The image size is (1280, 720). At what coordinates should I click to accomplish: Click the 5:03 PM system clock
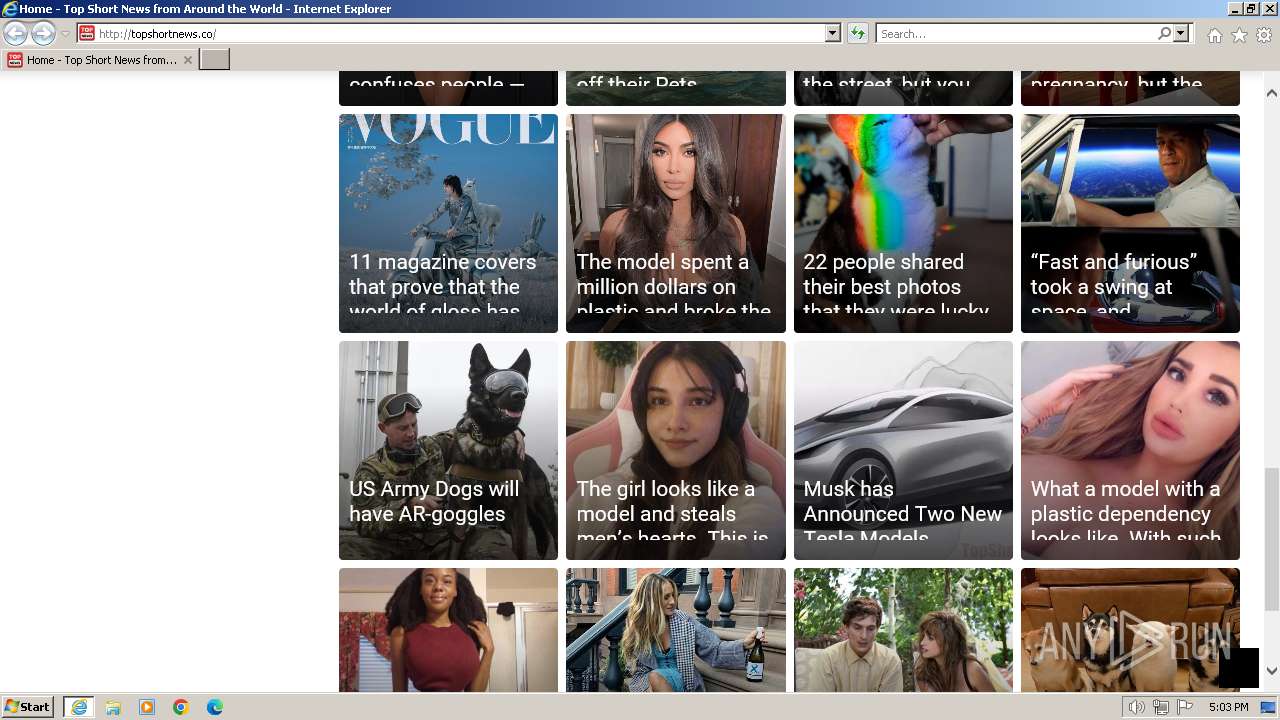[1228, 707]
